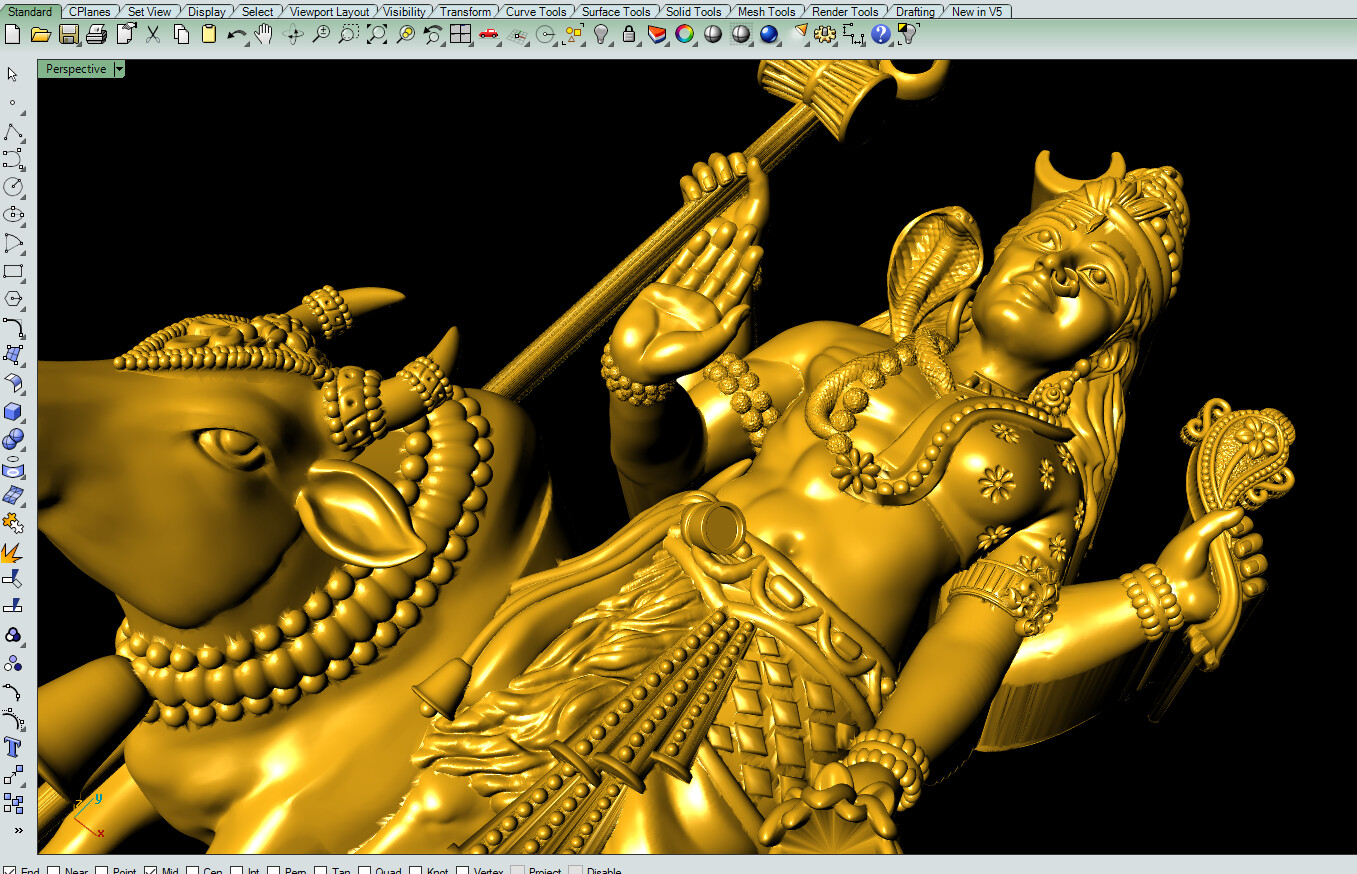Save the model with the floppy icon
Screen dimensions: 1357x874
[x=69, y=35]
